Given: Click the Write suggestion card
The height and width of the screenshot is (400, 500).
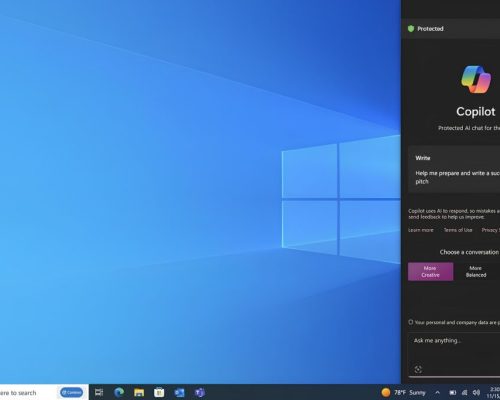Looking at the screenshot, I should (x=454, y=170).
